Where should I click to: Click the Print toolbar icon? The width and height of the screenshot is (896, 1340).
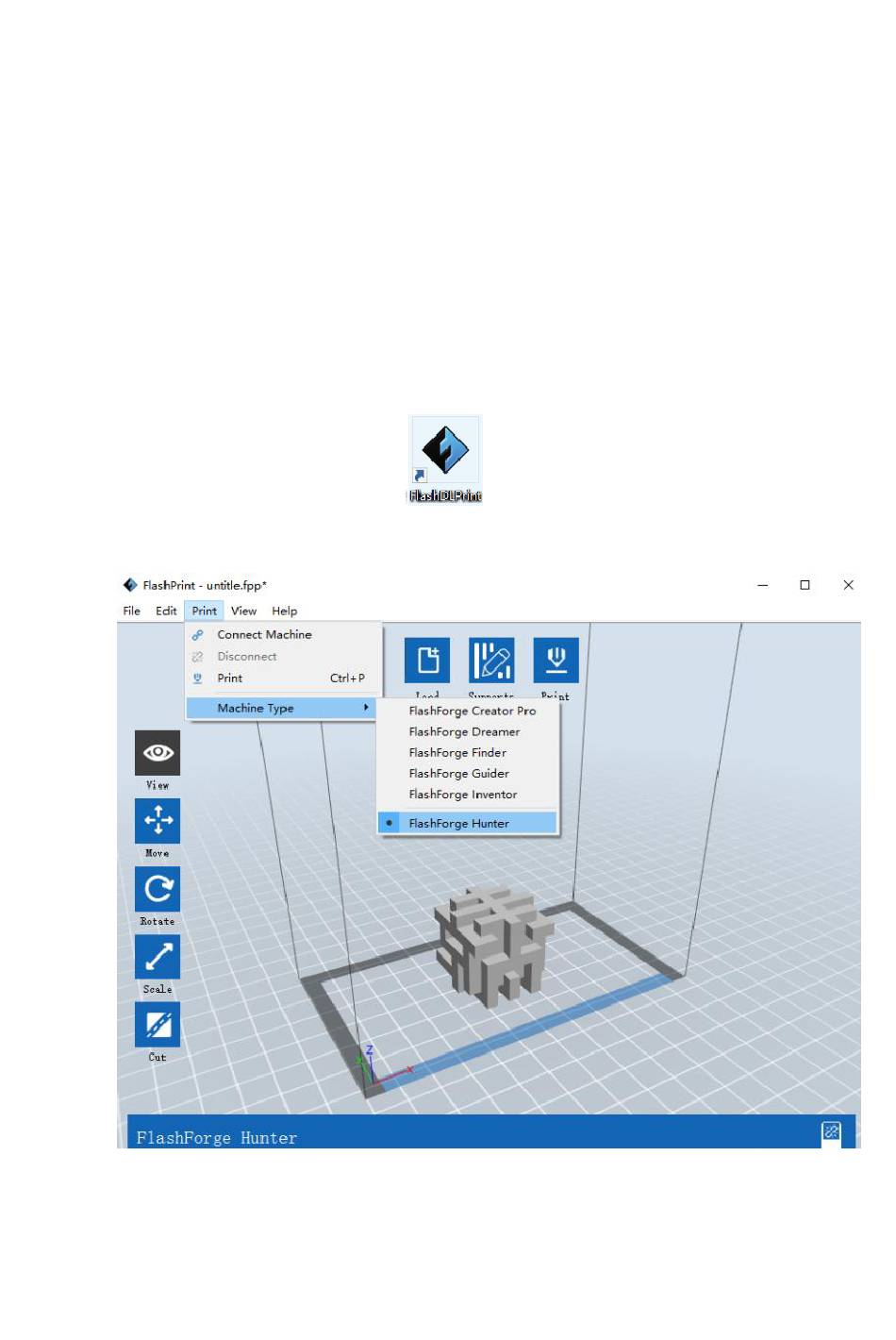pos(556,660)
